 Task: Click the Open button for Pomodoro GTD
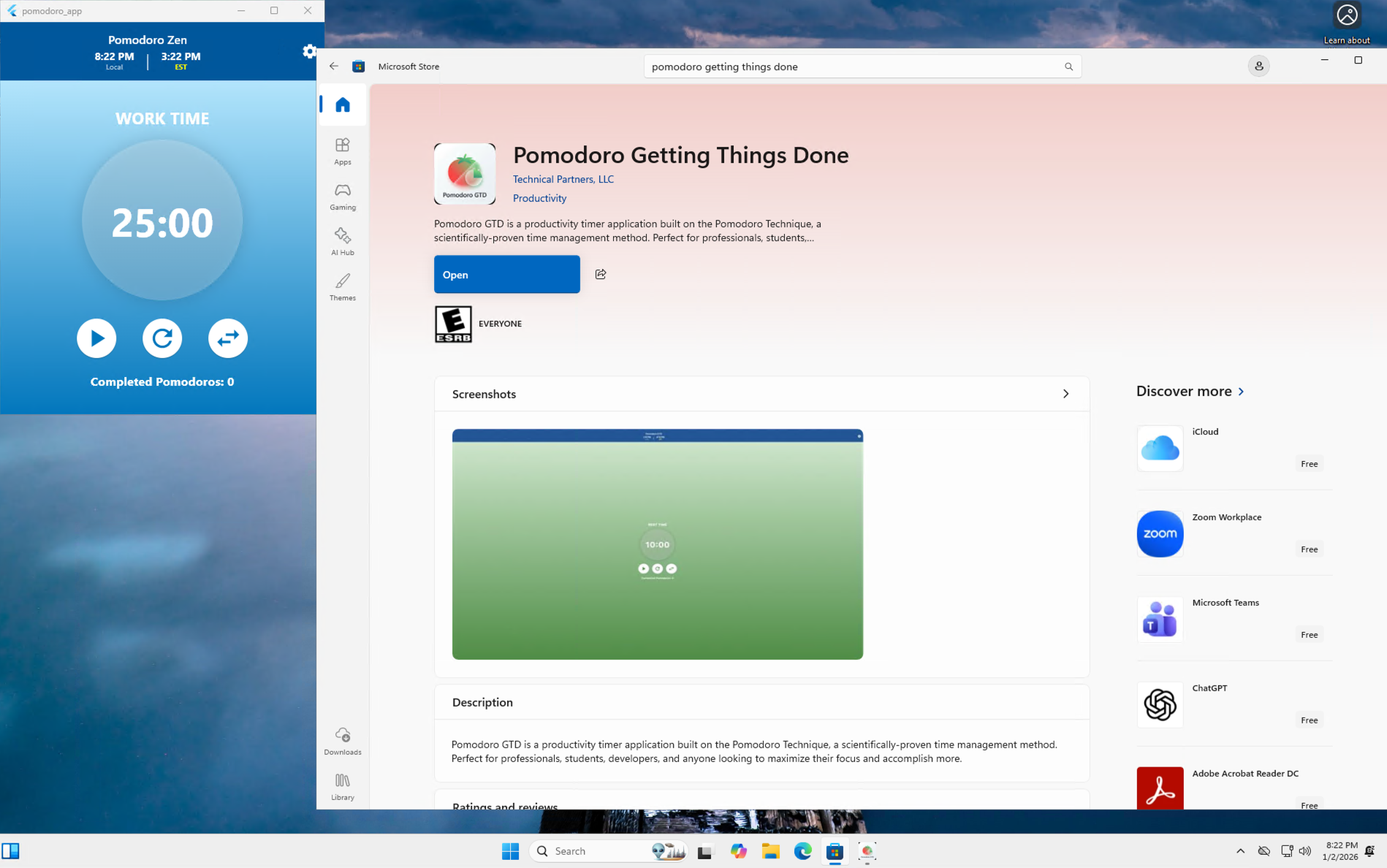[506, 275]
